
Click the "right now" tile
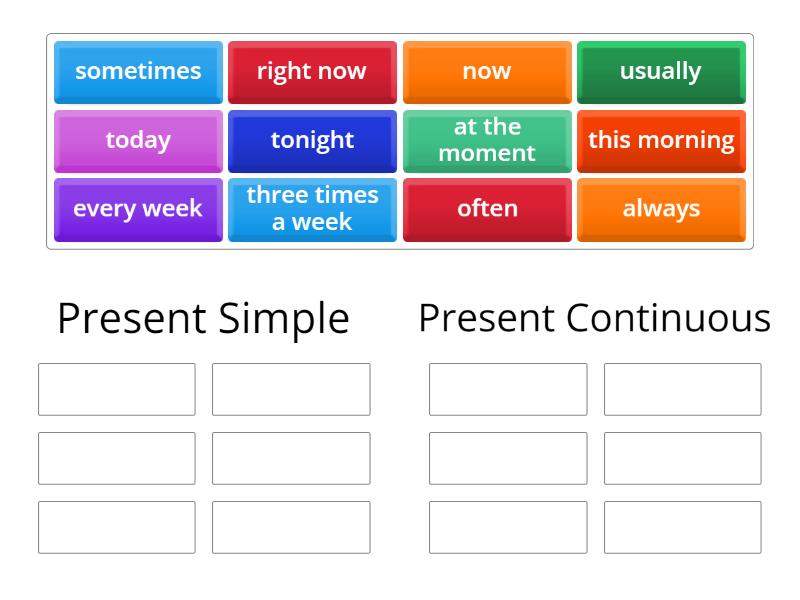(x=312, y=71)
